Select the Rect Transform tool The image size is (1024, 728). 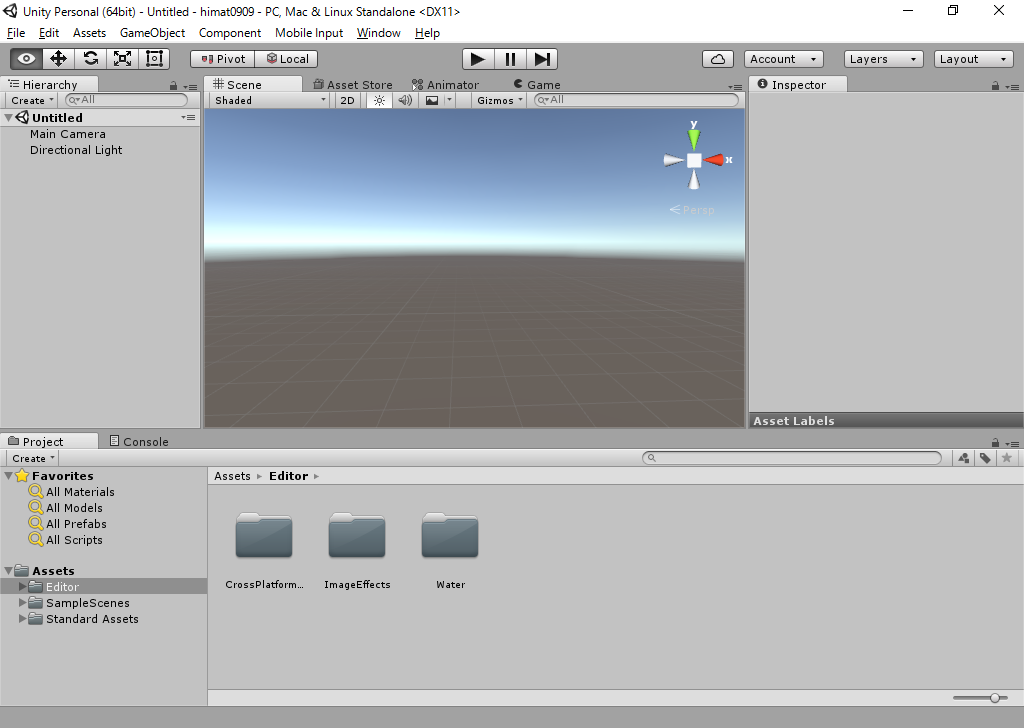(x=154, y=59)
